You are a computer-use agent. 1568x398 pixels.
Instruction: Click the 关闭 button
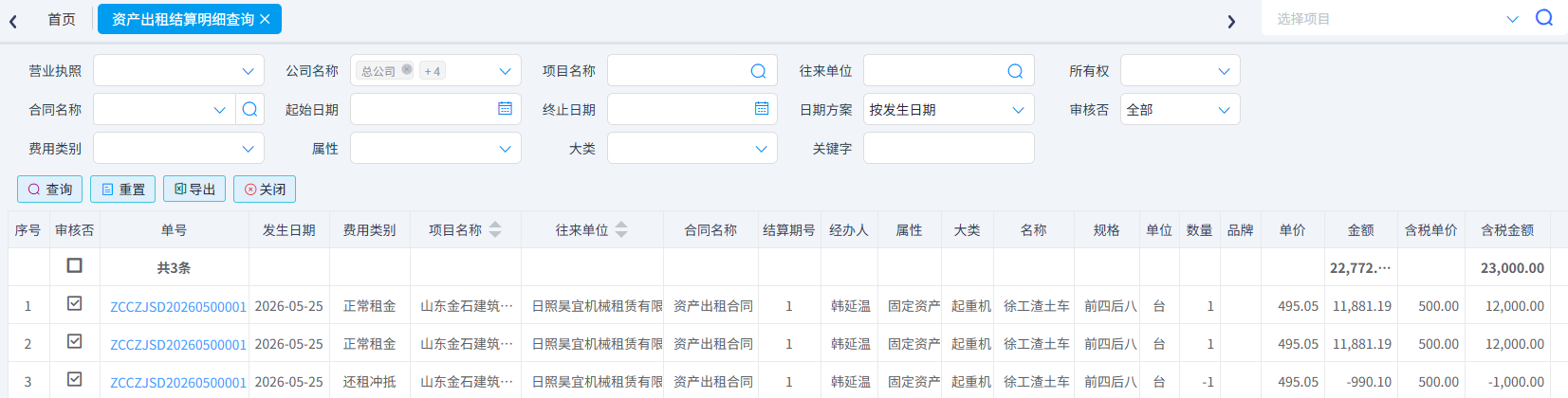(x=265, y=190)
